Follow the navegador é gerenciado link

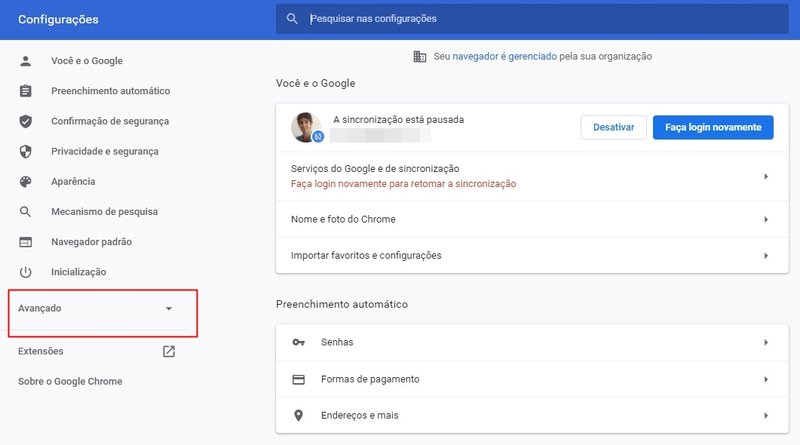pyautogui.click(x=505, y=56)
